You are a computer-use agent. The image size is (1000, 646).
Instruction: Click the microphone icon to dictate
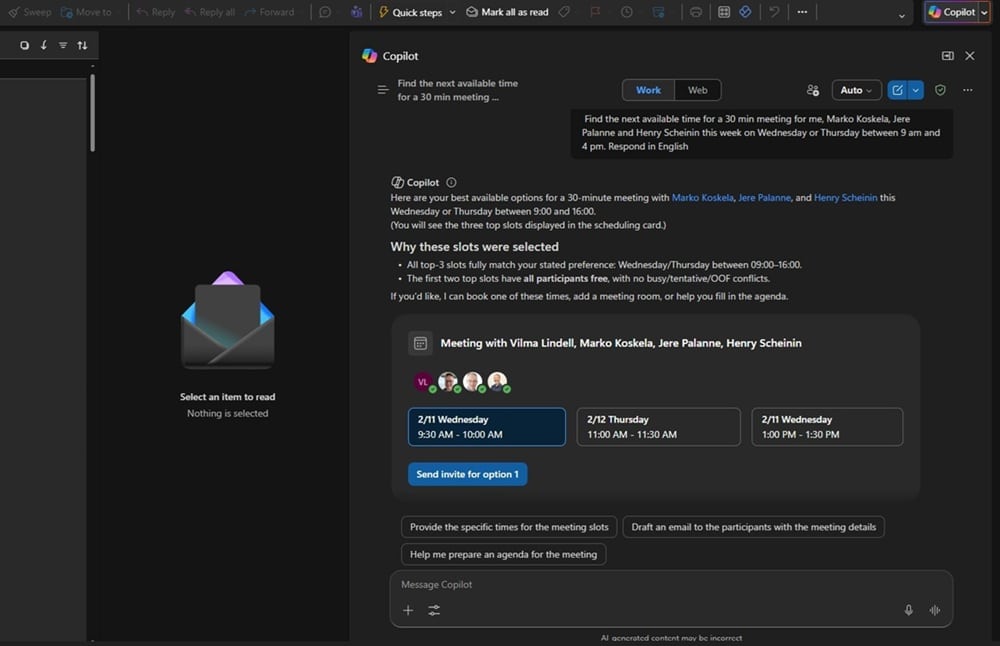coord(909,610)
